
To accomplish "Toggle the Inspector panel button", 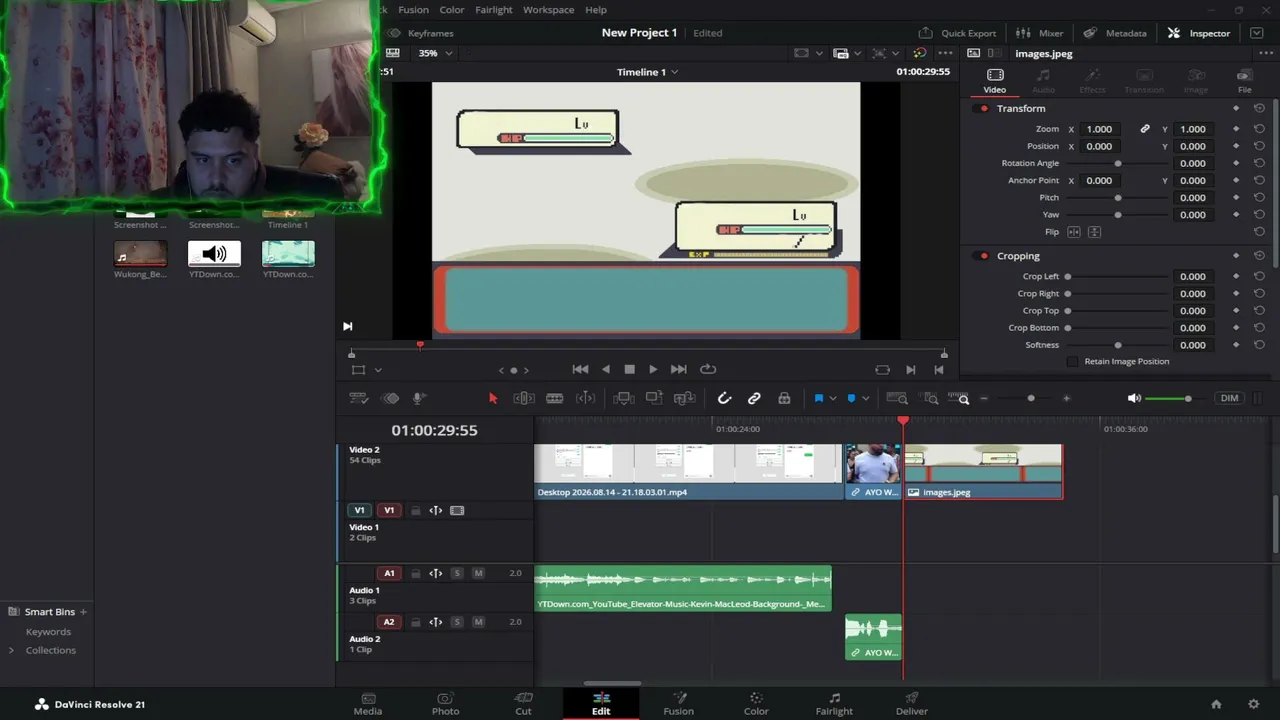I will (1198, 33).
